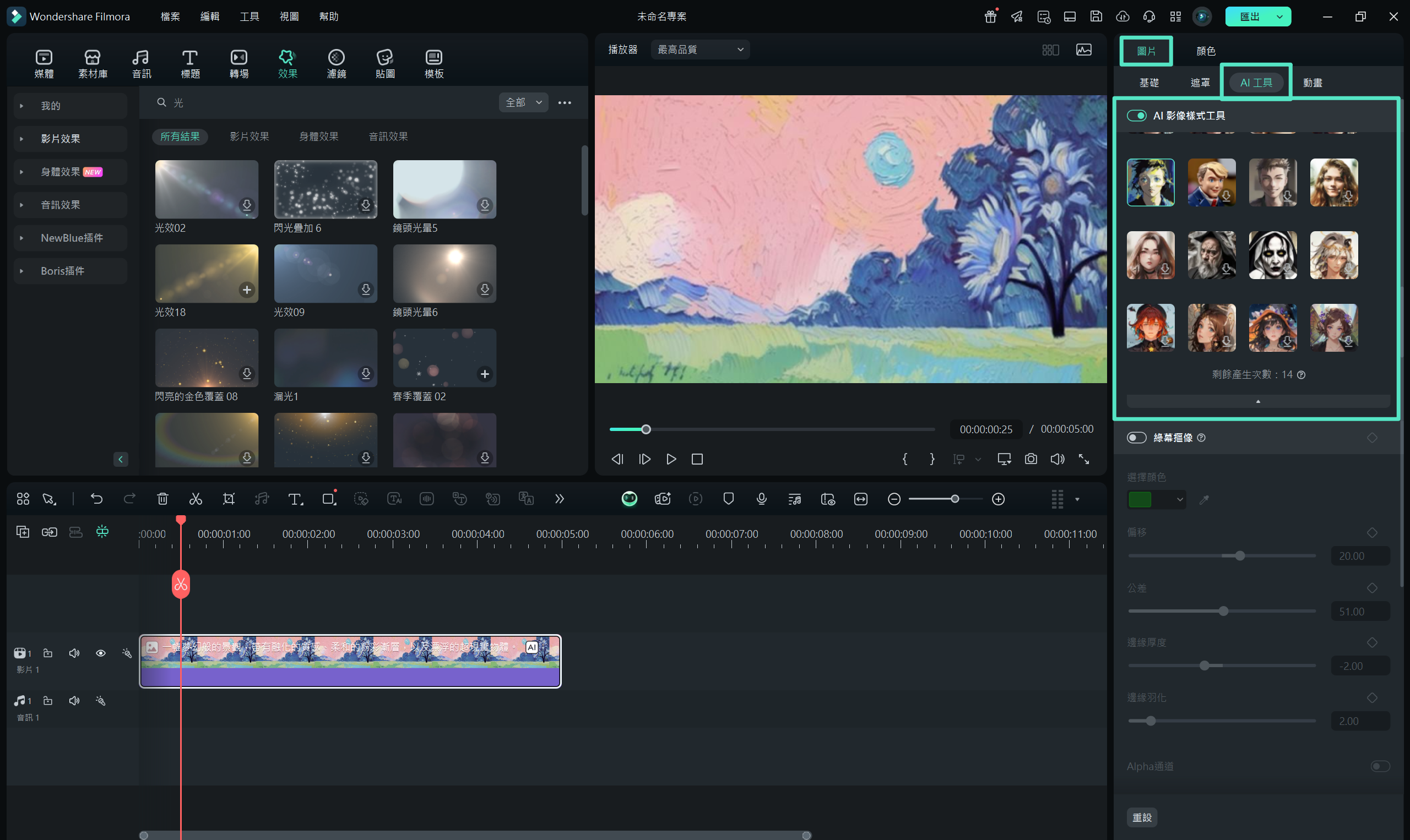The image size is (1410, 840).
Task: Take a snapshot with the camera icon
Action: coord(1031,459)
